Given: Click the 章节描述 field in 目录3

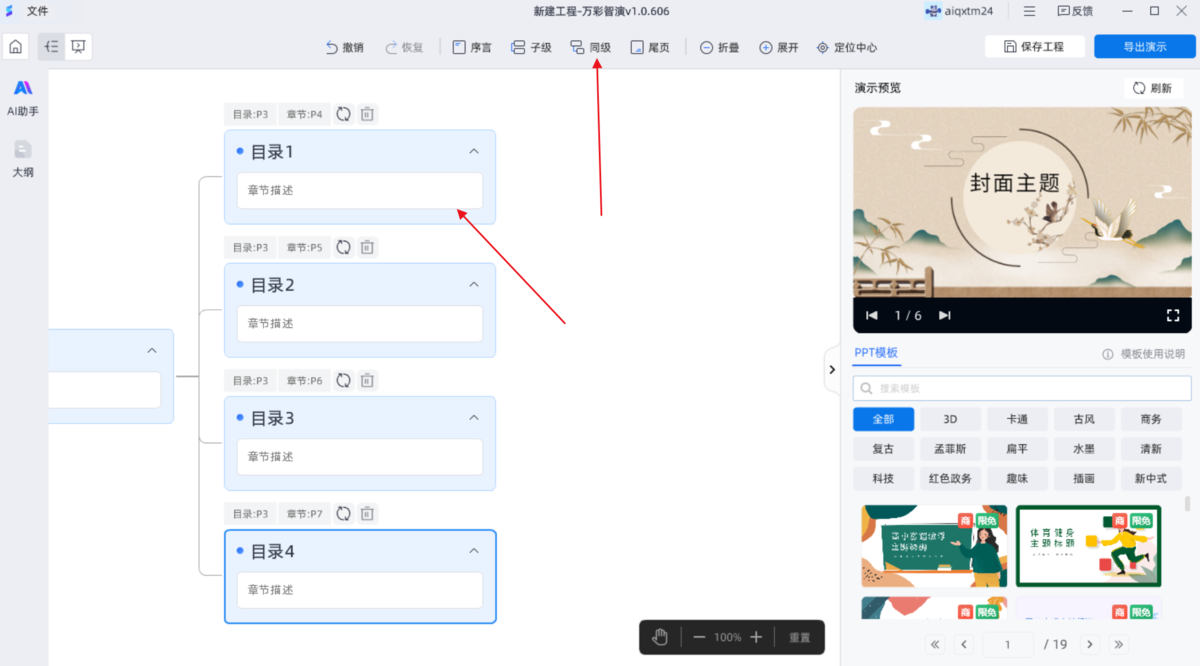Looking at the screenshot, I should point(360,456).
